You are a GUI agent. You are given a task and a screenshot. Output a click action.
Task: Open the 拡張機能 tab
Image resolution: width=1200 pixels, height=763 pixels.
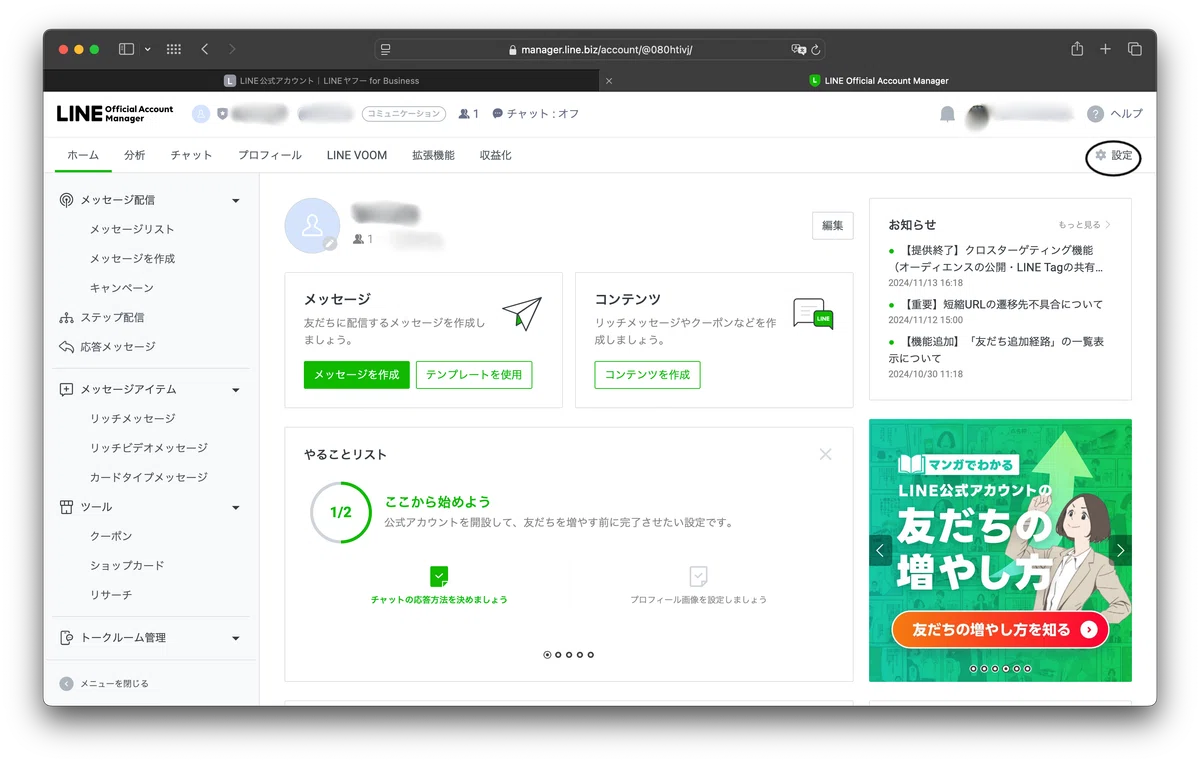click(x=433, y=155)
